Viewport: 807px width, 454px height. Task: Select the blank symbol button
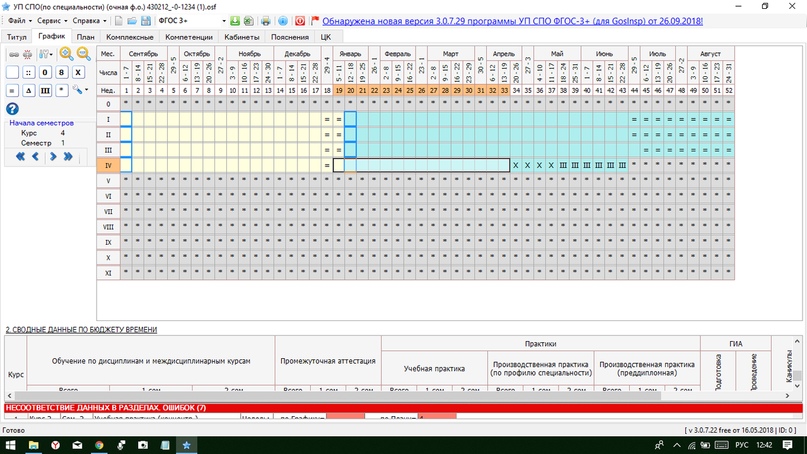12,72
